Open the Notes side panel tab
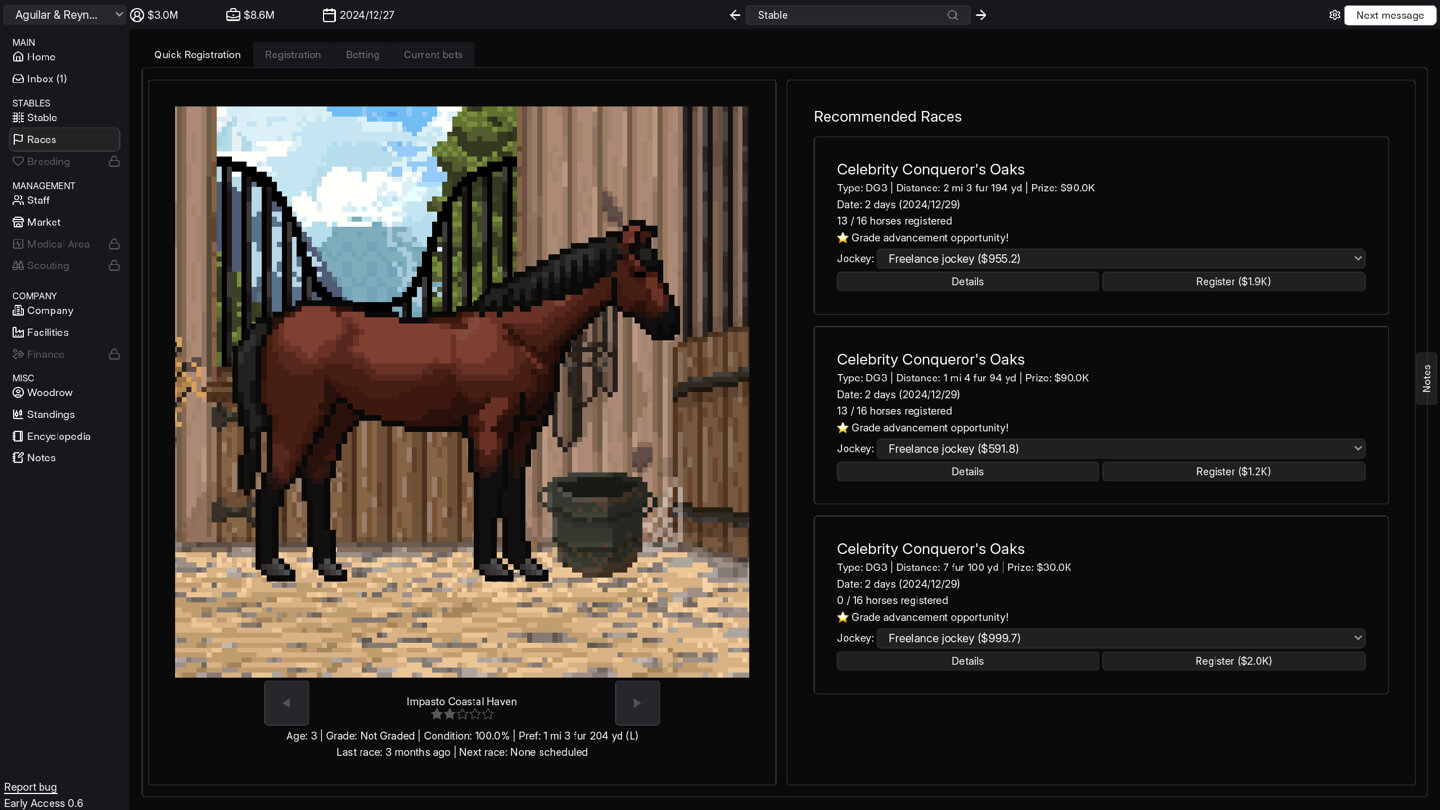The image size is (1440, 810). [x=1427, y=378]
